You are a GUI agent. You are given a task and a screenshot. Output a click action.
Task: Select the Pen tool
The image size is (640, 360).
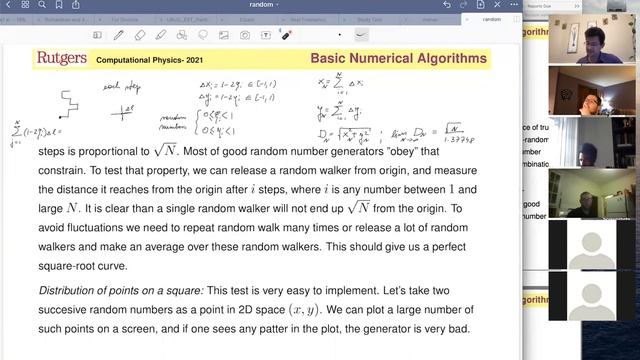point(118,35)
